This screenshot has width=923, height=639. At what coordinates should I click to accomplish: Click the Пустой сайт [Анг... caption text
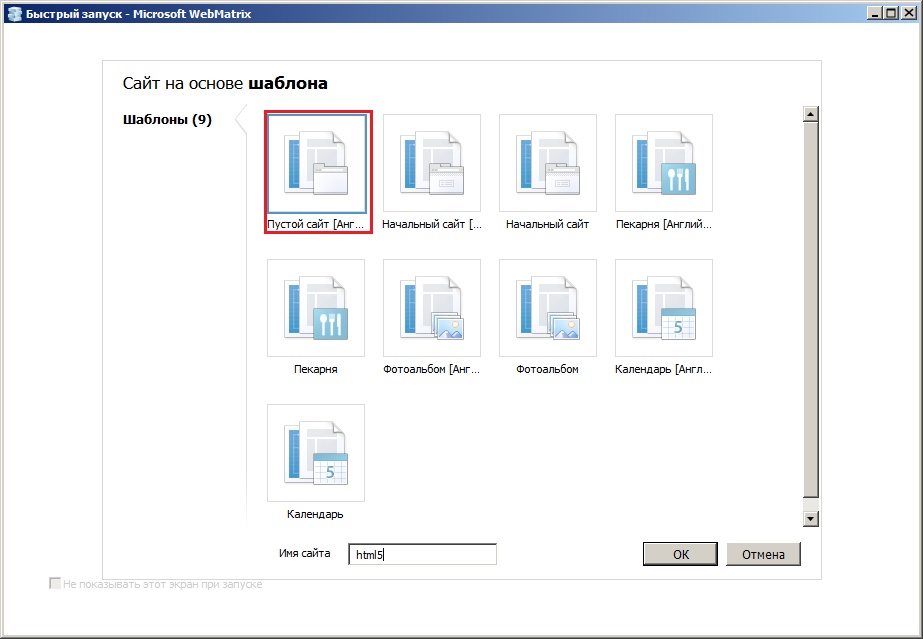click(316, 224)
